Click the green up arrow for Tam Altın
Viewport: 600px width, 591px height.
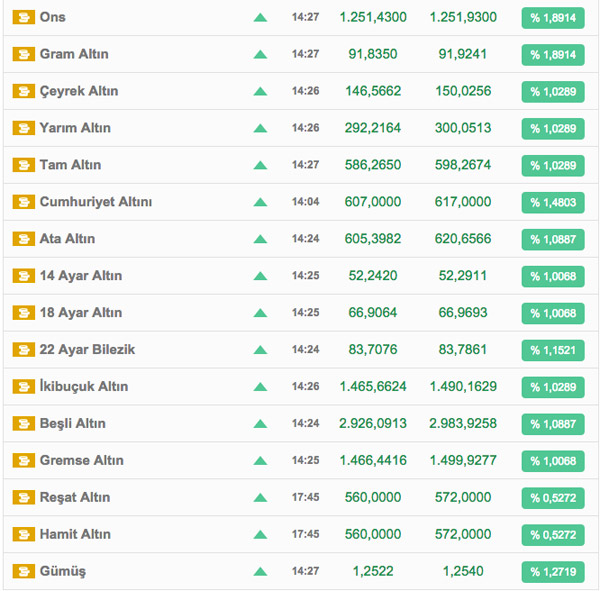click(260, 166)
